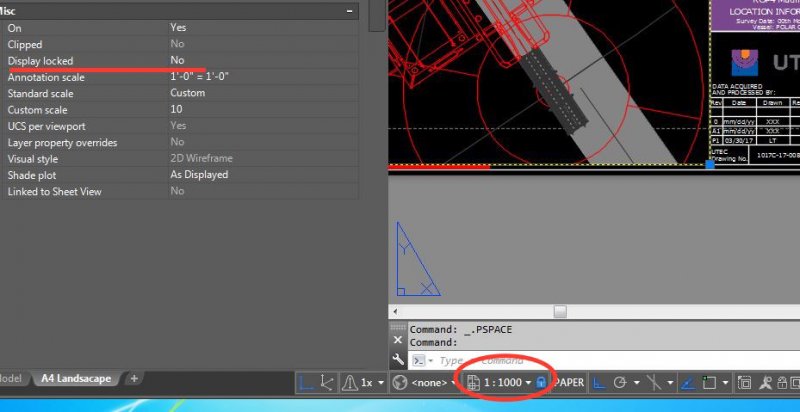Switch to the Model tab
The image size is (800, 412).
pyautogui.click(x=11, y=378)
